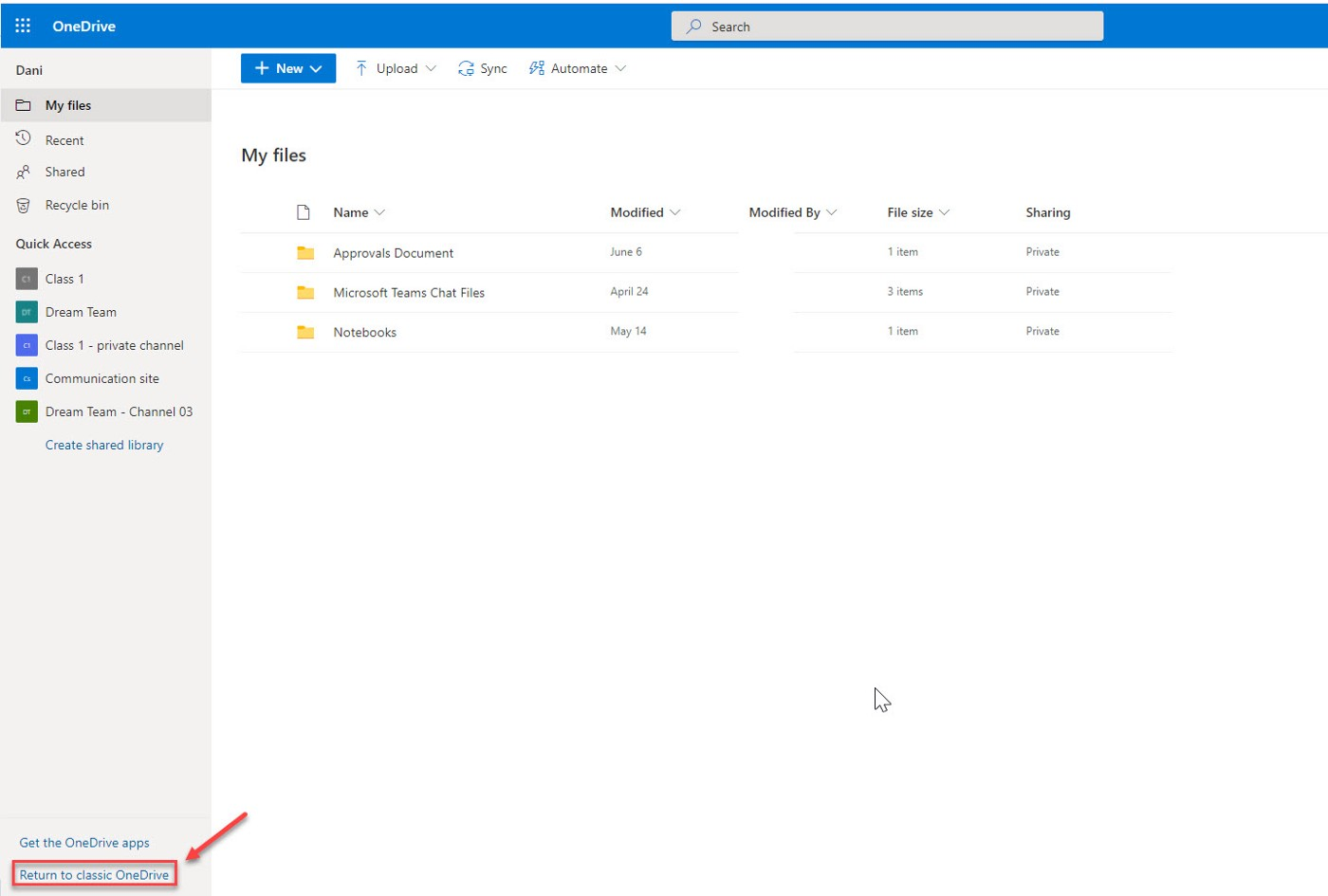Click the Class 1 - private channel icon
This screenshot has height=896, width=1328.
pyautogui.click(x=27, y=345)
